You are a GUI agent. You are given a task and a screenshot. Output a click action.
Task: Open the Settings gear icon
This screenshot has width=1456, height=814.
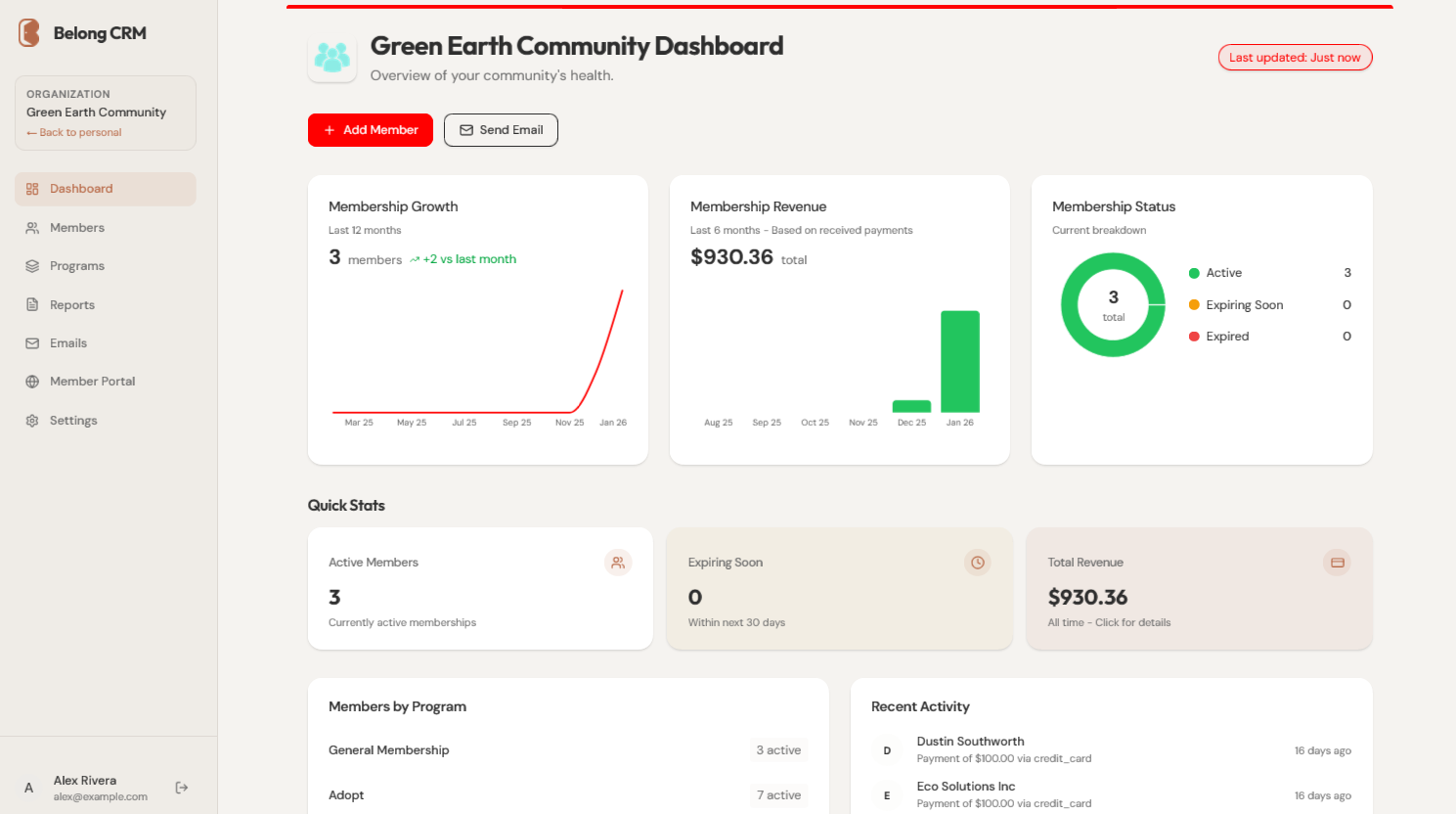pyautogui.click(x=30, y=420)
